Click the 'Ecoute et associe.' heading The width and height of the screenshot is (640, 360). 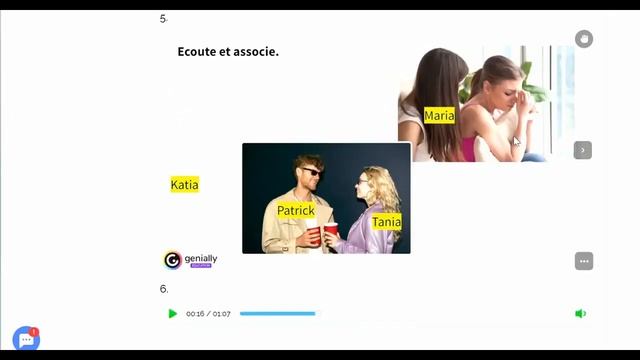(228, 52)
